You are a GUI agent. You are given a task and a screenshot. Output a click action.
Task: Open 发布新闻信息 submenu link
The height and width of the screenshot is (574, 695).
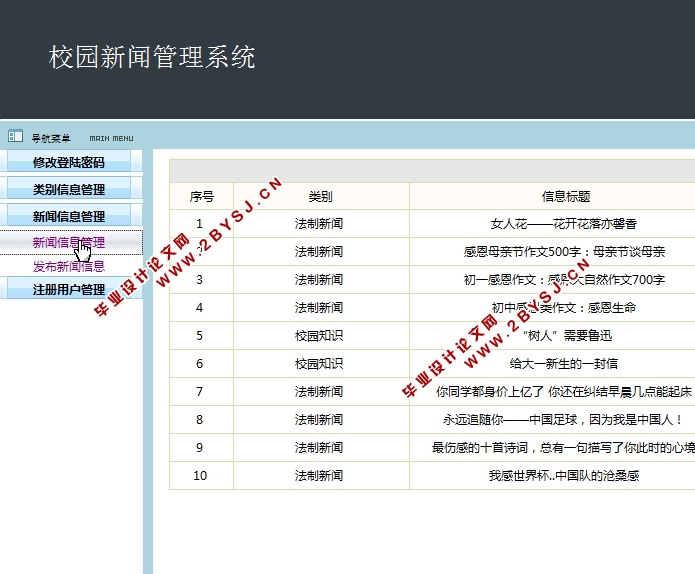tap(69, 266)
